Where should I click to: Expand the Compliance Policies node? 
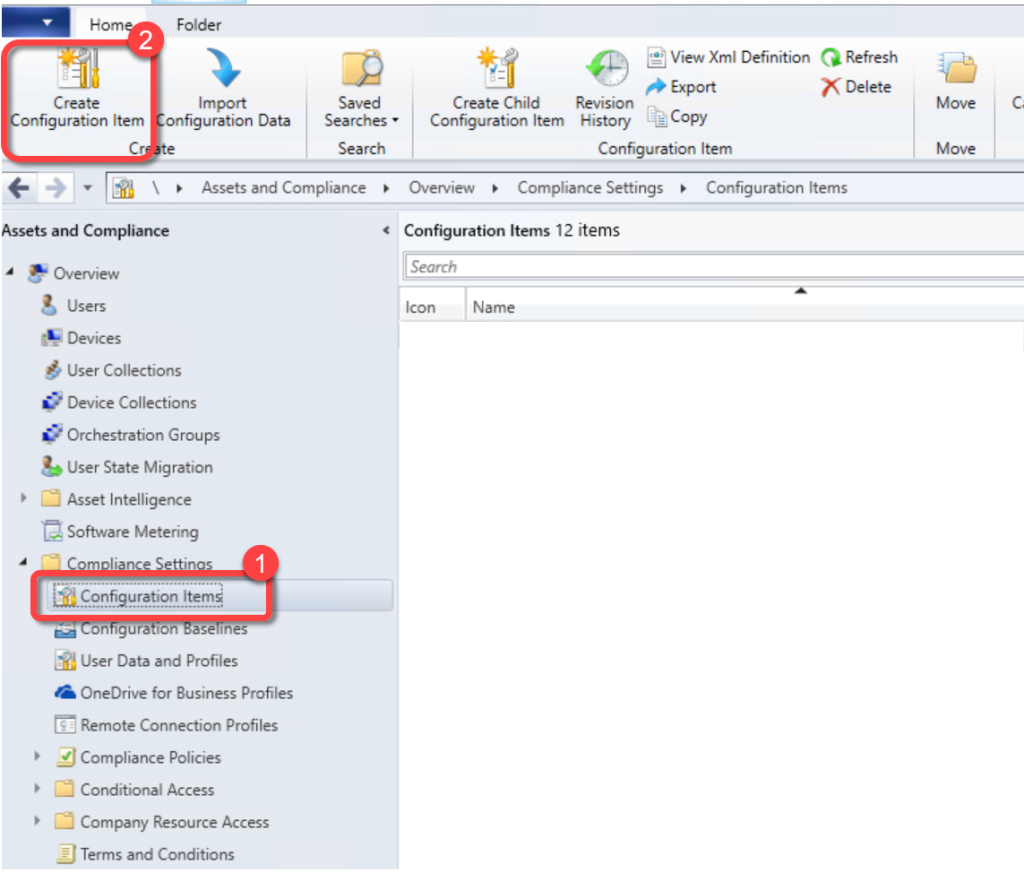38,757
